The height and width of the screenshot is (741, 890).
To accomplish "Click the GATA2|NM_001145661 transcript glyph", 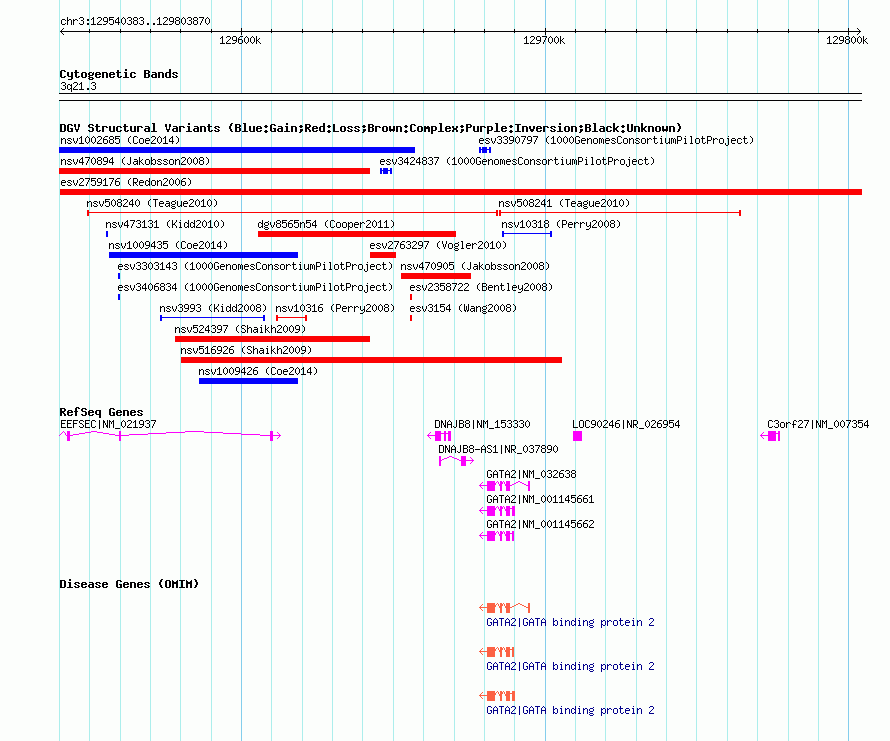I will tap(497, 510).
